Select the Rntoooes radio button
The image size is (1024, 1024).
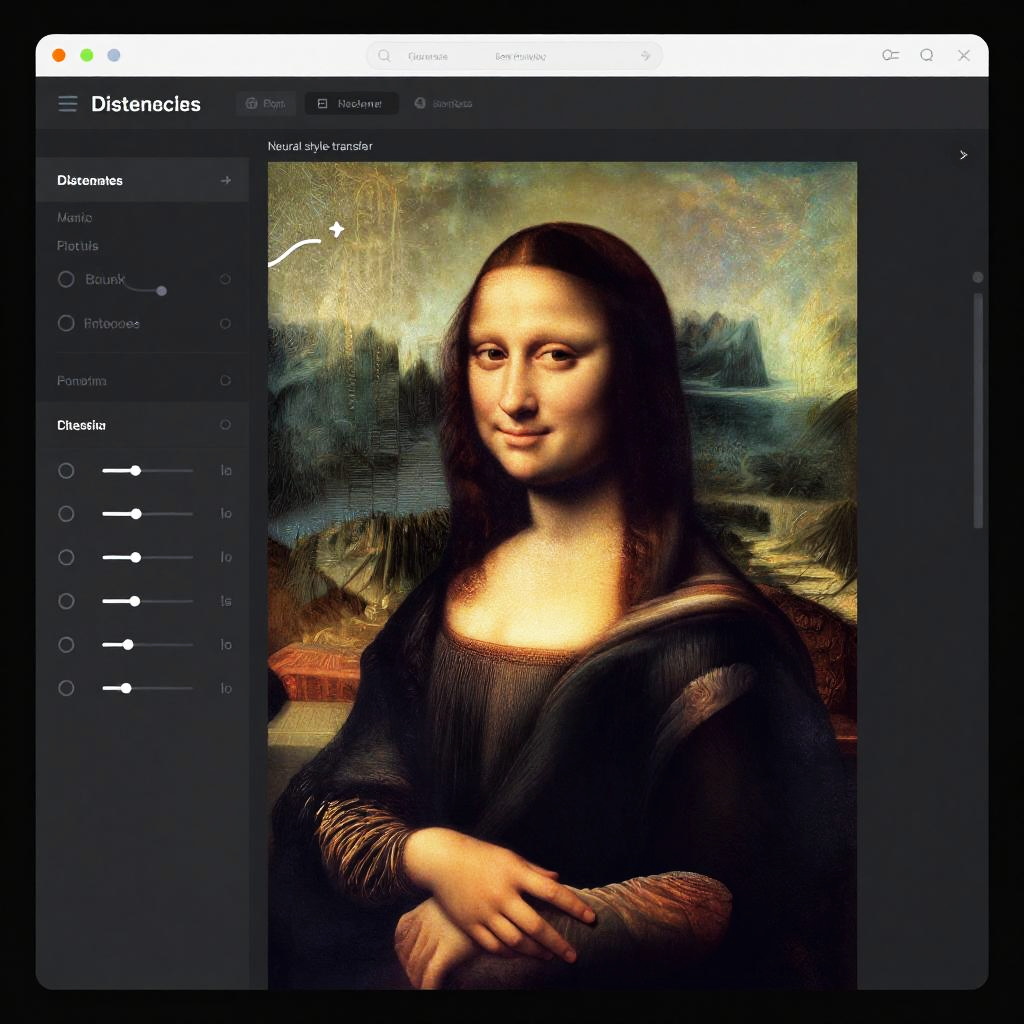click(66, 323)
